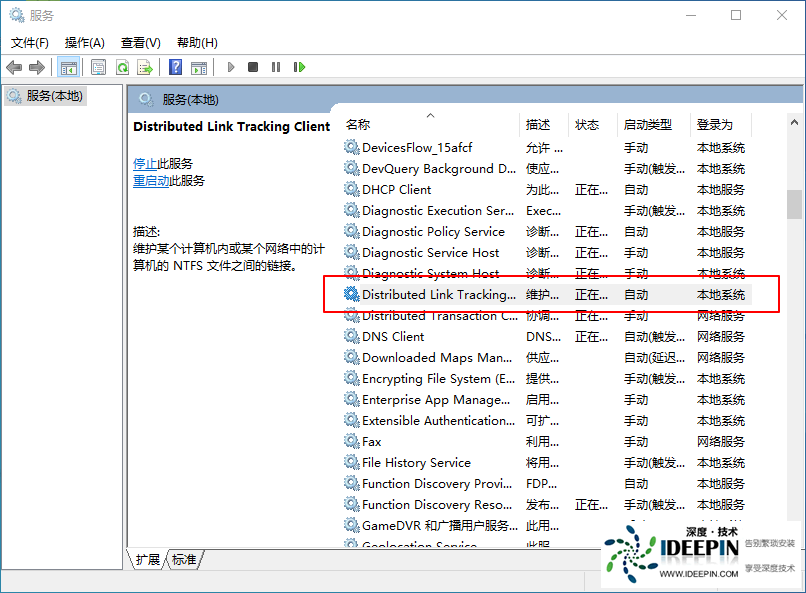Viewport: 806px width, 593px height.
Task: Sort by the 状态 column header
Action: point(593,124)
